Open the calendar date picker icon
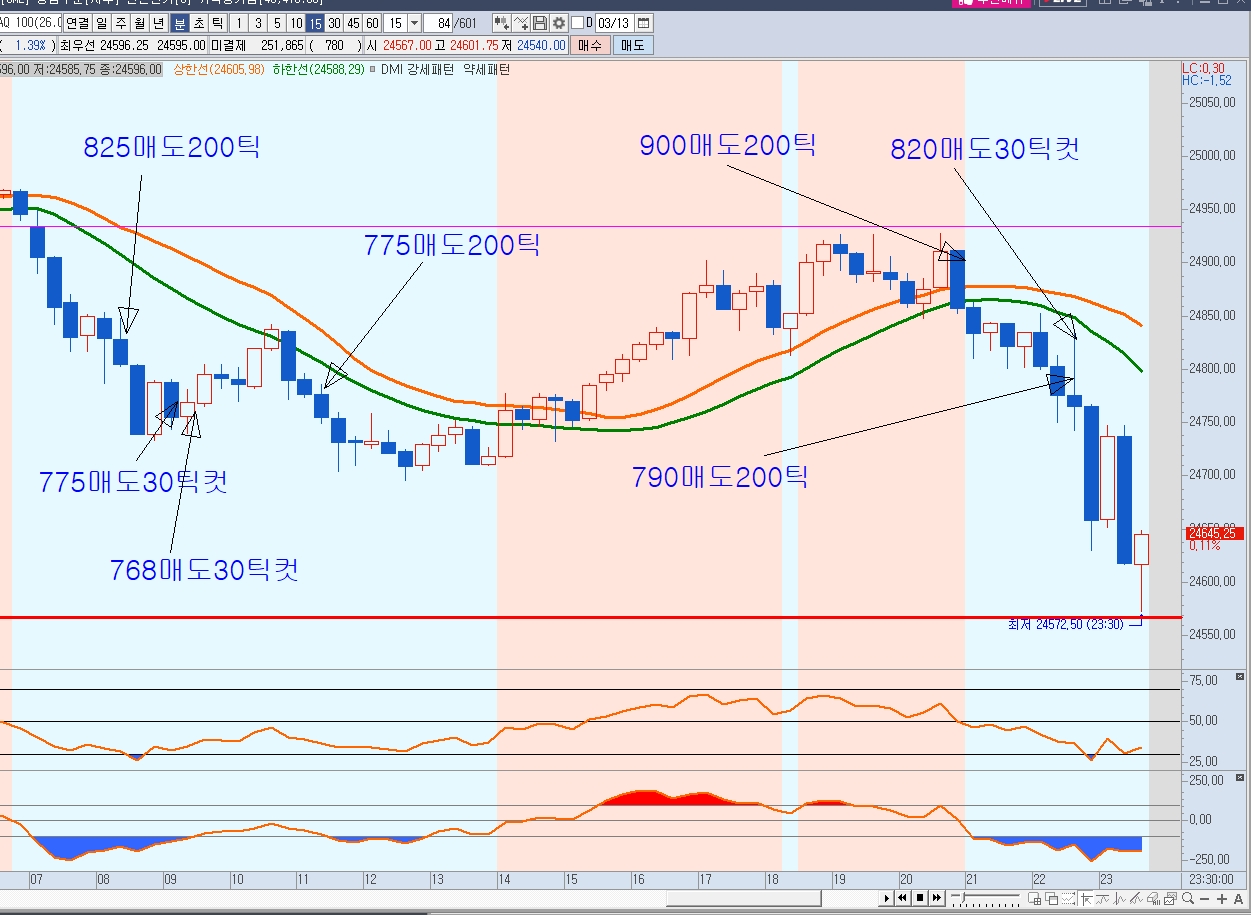The height and width of the screenshot is (915, 1251). 643,23
